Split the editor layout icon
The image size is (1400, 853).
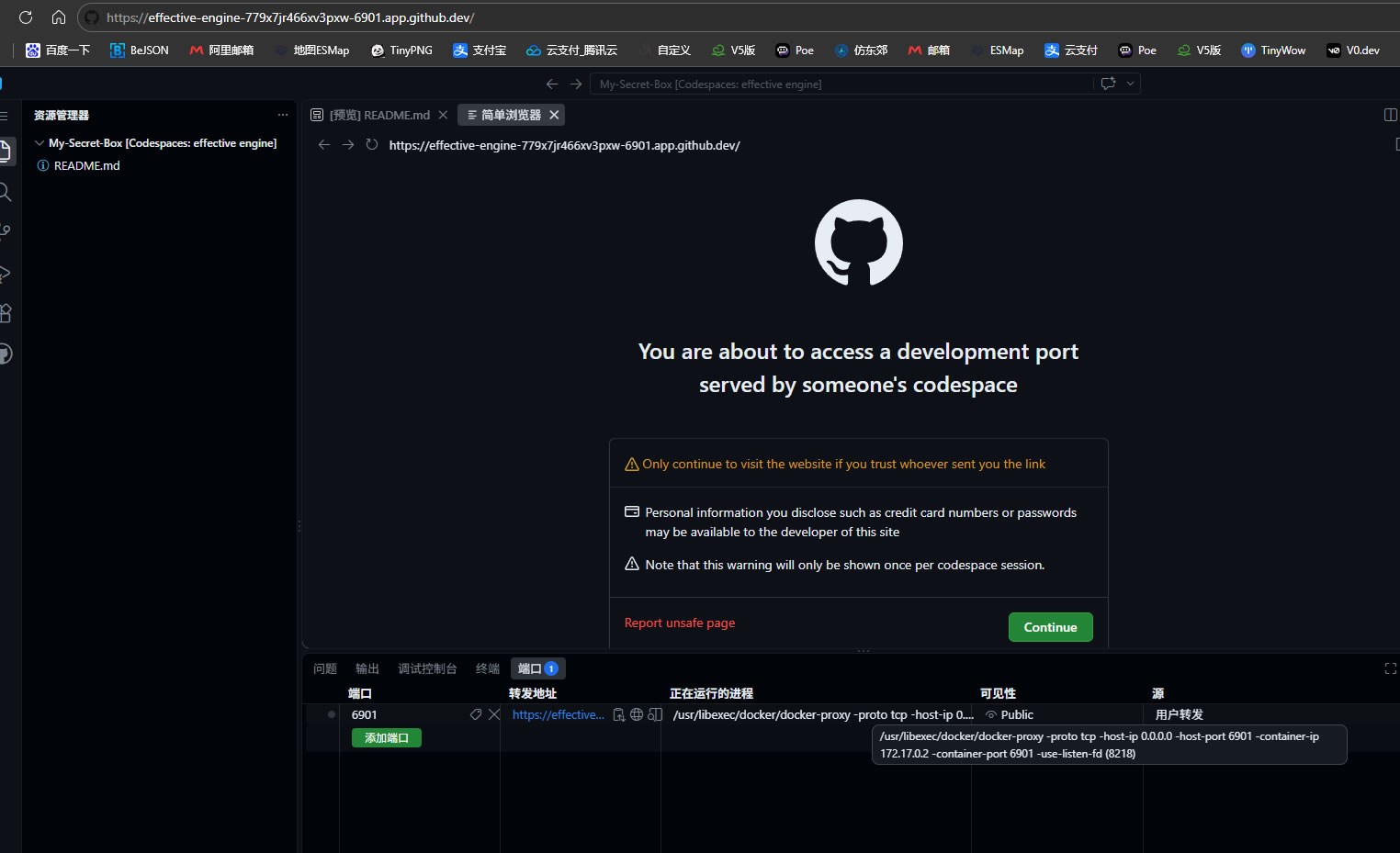(1390, 115)
